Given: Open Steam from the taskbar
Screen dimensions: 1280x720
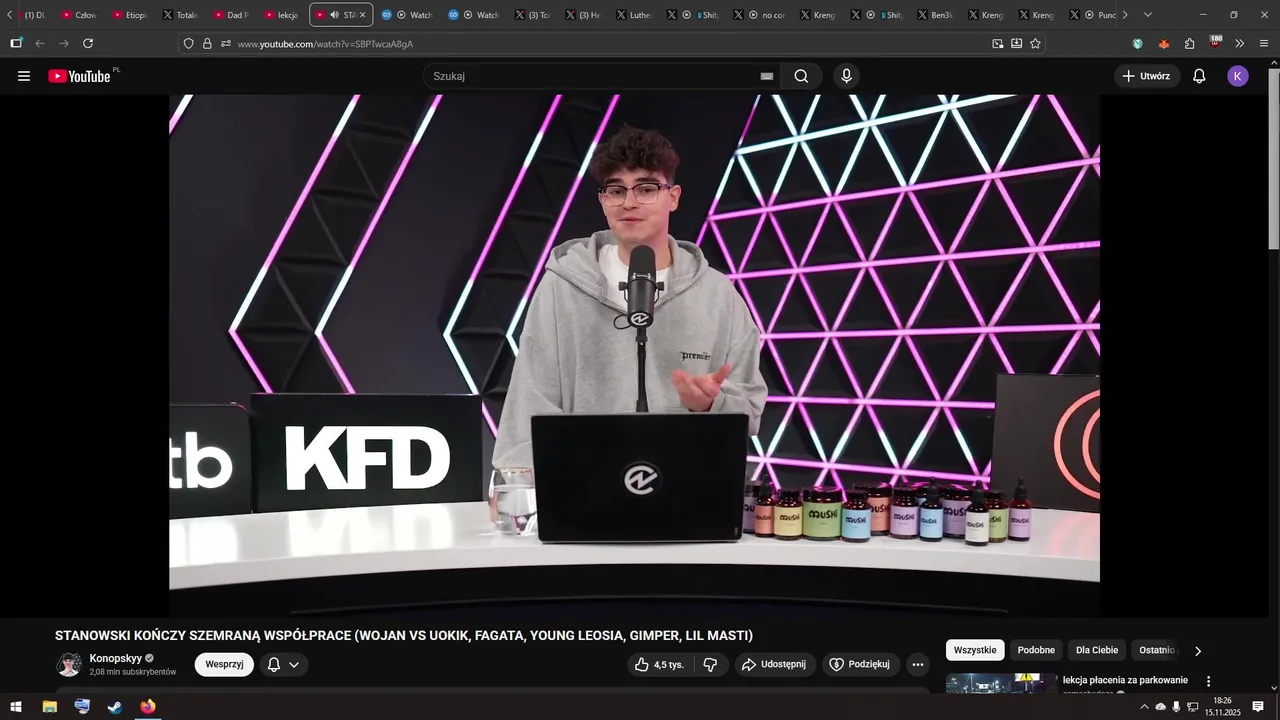Looking at the screenshot, I should tap(115, 707).
